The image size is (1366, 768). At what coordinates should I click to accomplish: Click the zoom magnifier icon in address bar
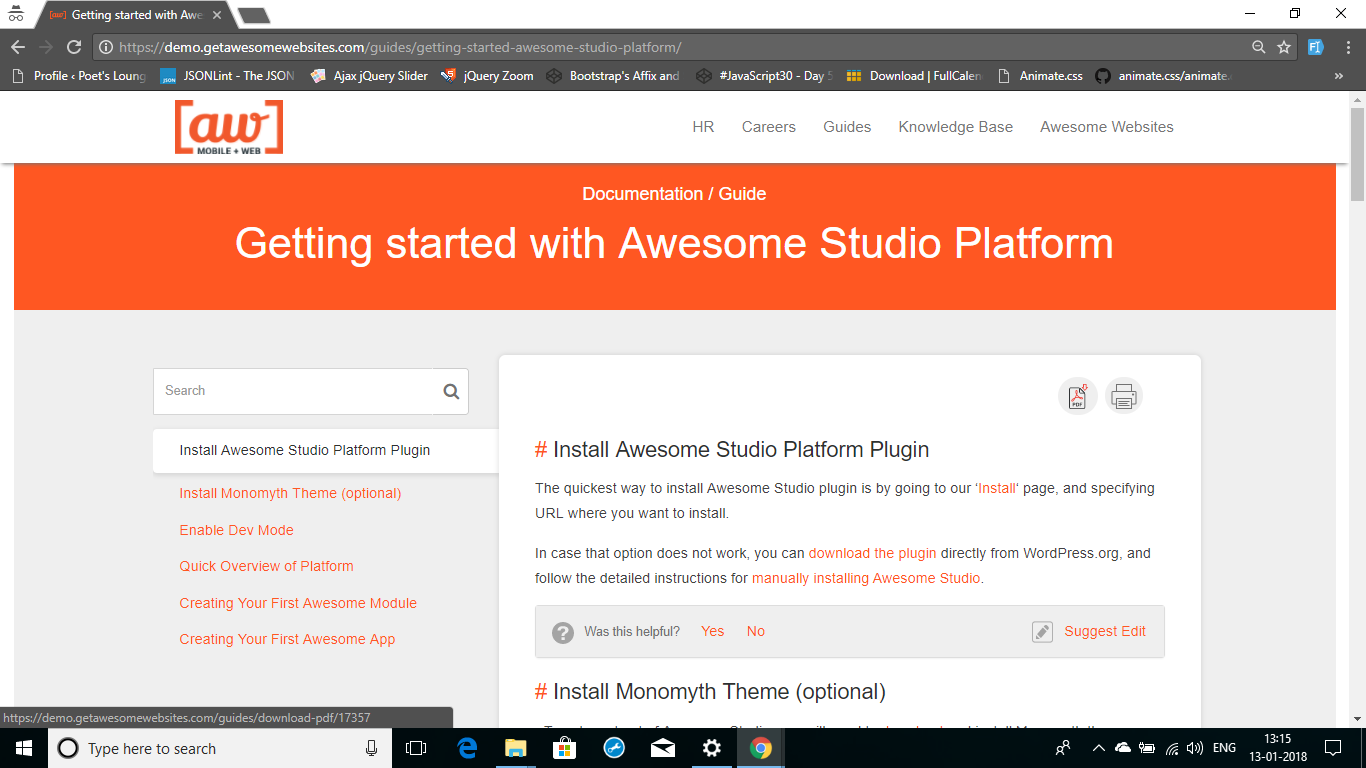(x=1259, y=47)
